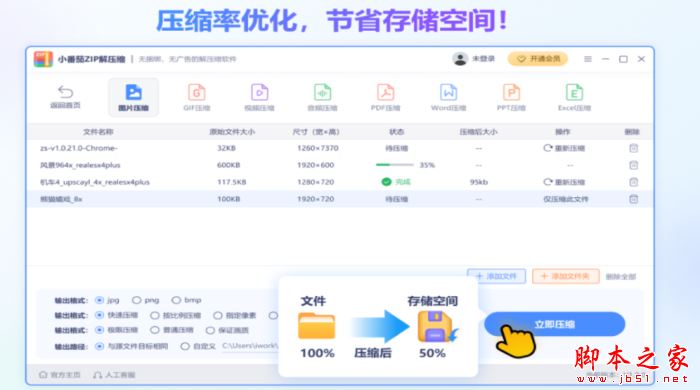Recompress the zs-v1.0.21.0-Chrome- file via 重新压缩

point(564,148)
